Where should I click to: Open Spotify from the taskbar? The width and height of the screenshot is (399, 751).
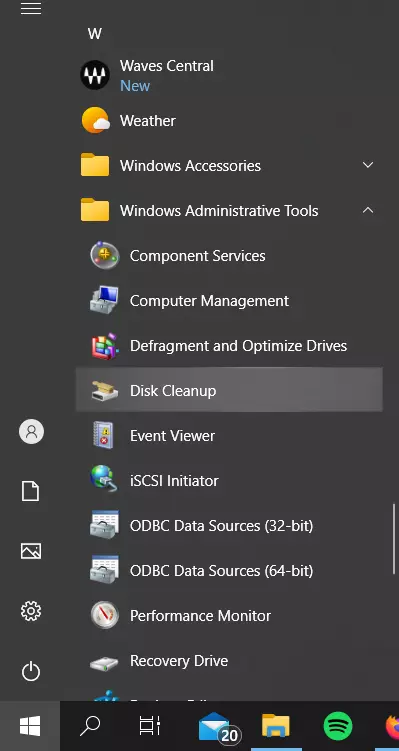[338, 726]
